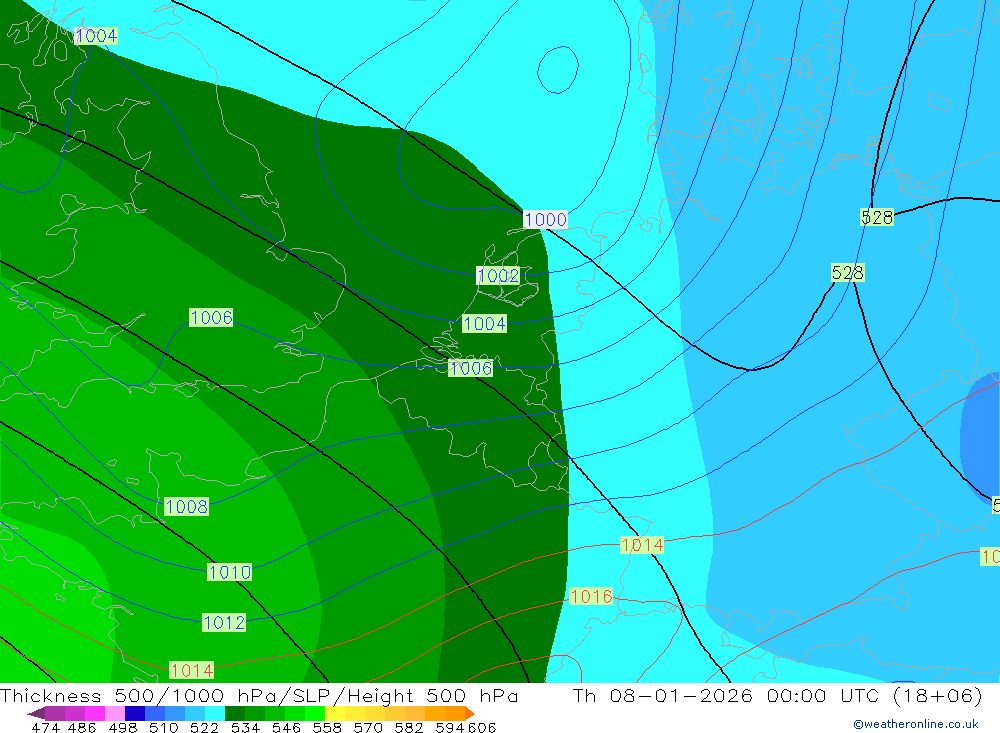Viewport: 1000px width, 733px height.
Task: Click the 1006 label over Wales
Action: click(211, 317)
